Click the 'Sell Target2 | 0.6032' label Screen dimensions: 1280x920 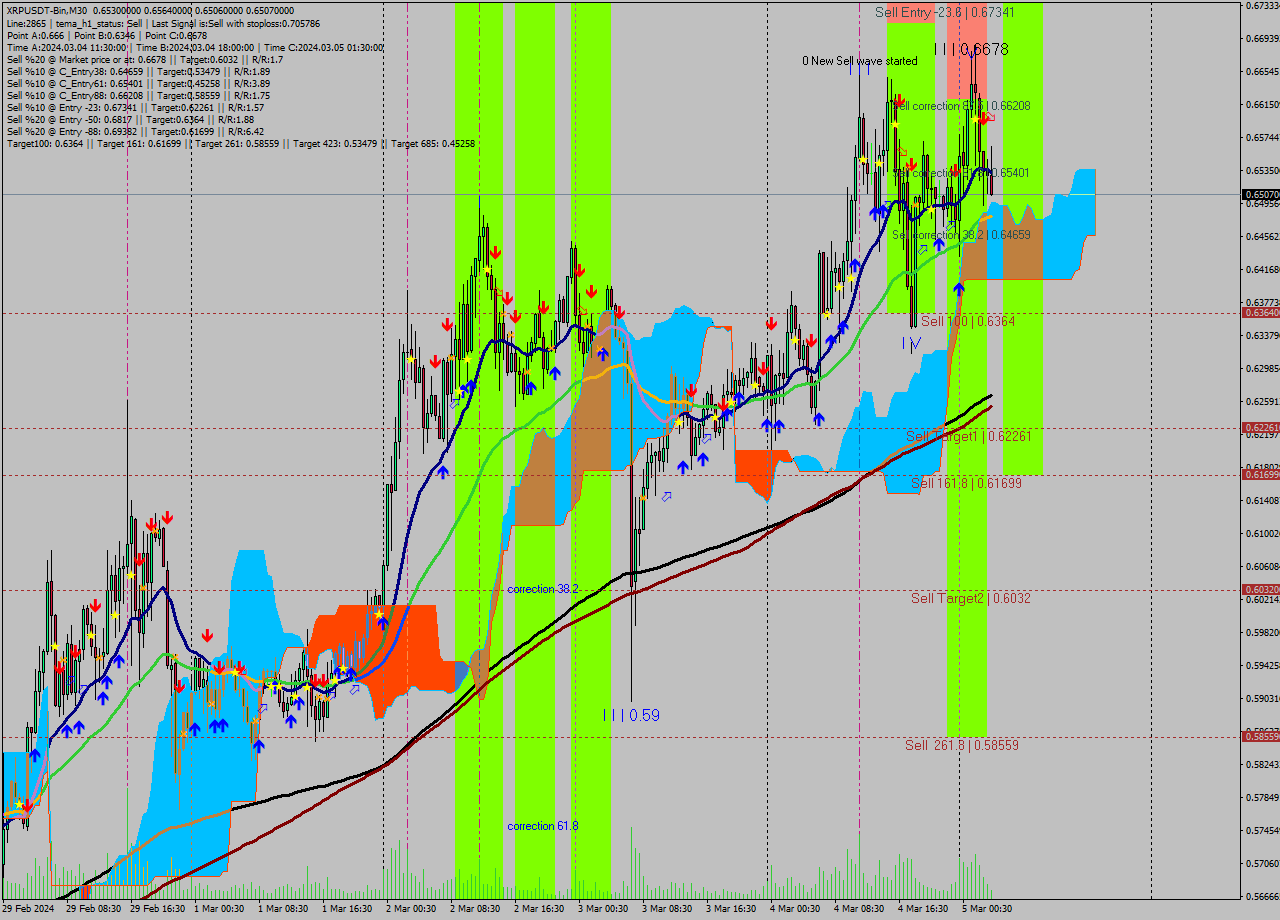pyautogui.click(x=970, y=598)
